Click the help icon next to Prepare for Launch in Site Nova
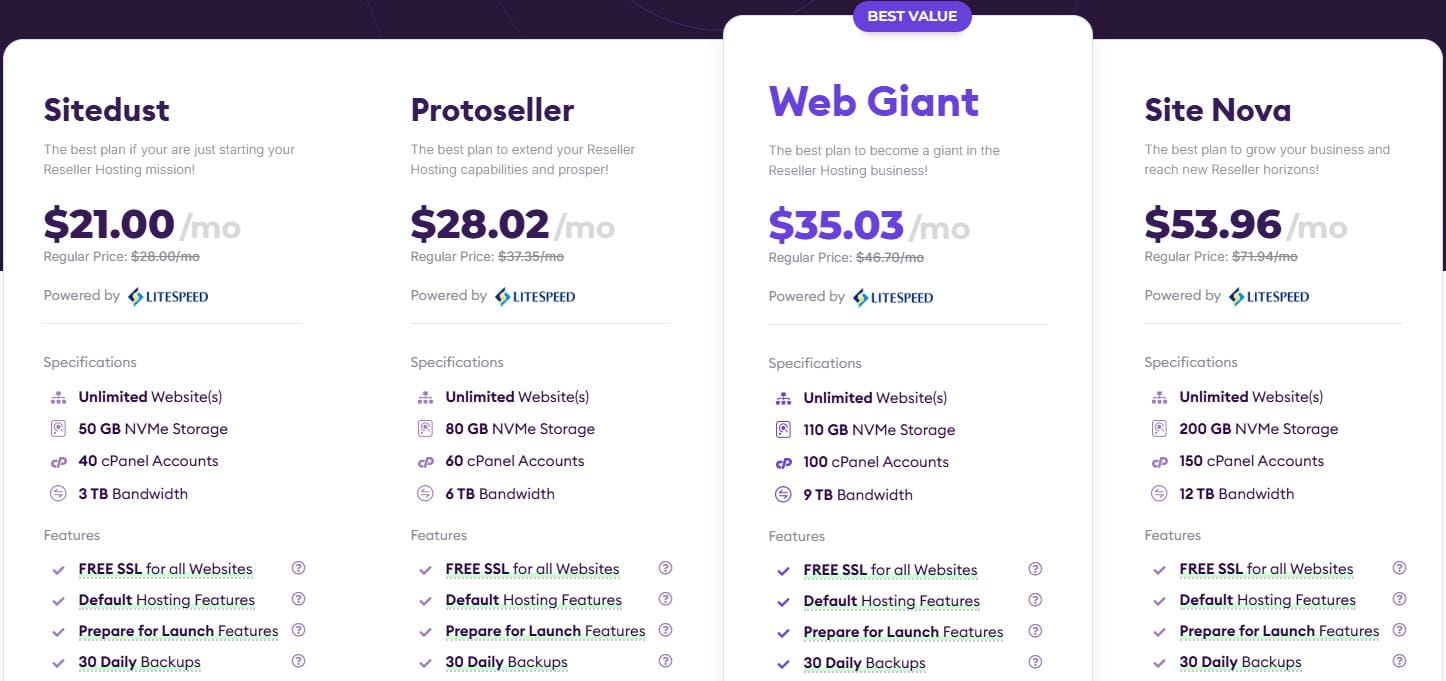Screen dimensions: 1446x681 1399,630
